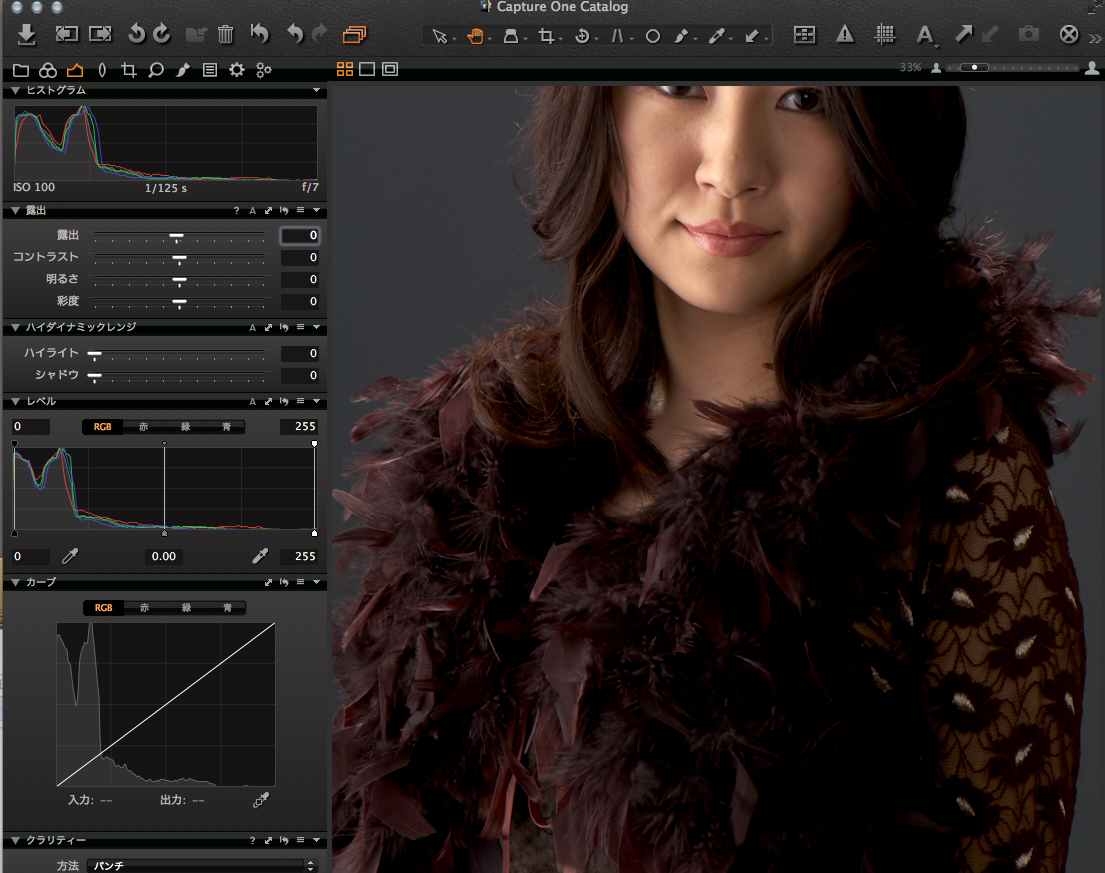Viewport: 1105px width, 873px height.
Task: Move the selected image to trash
Action: [x=226, y=35]
